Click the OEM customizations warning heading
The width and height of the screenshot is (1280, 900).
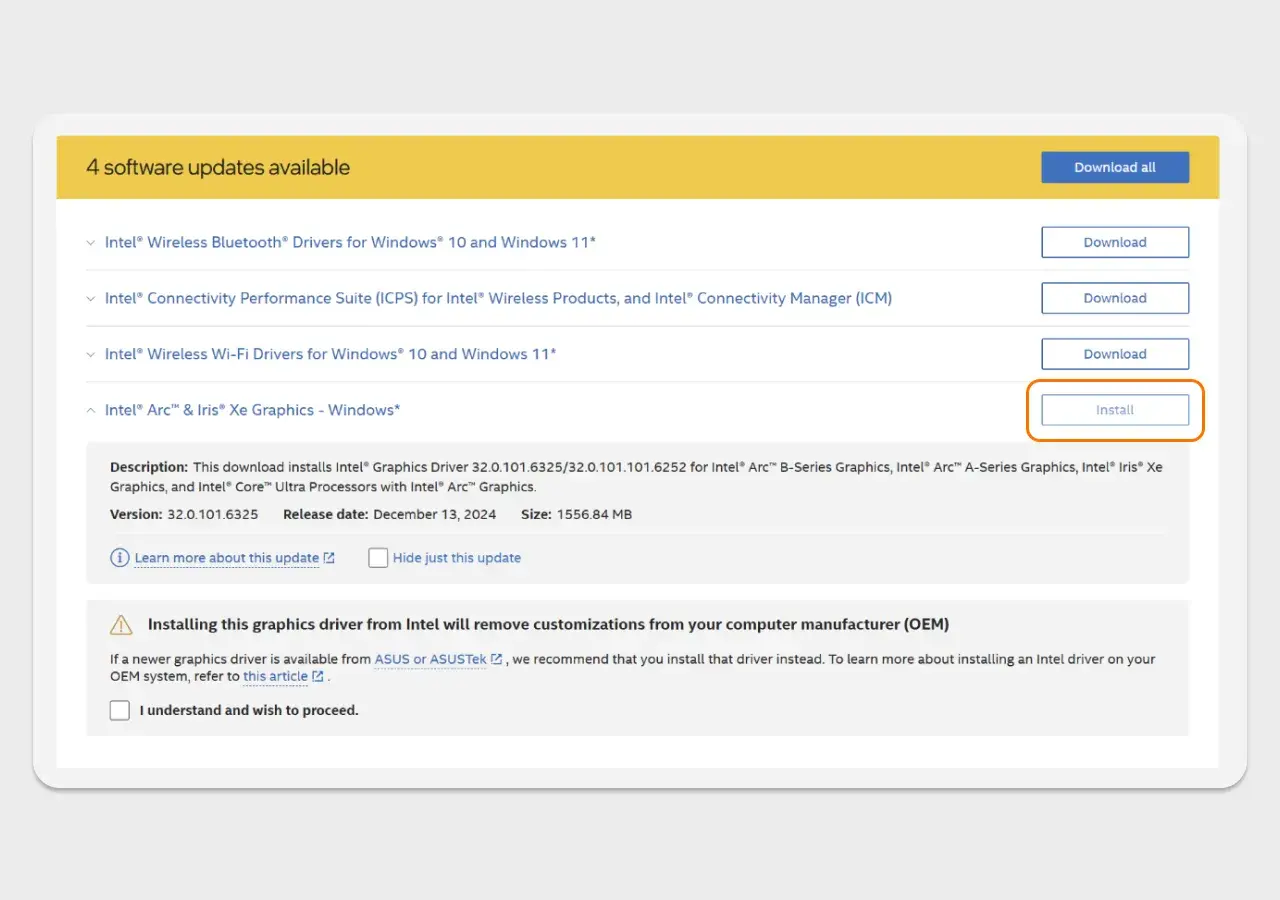(548, 625)
